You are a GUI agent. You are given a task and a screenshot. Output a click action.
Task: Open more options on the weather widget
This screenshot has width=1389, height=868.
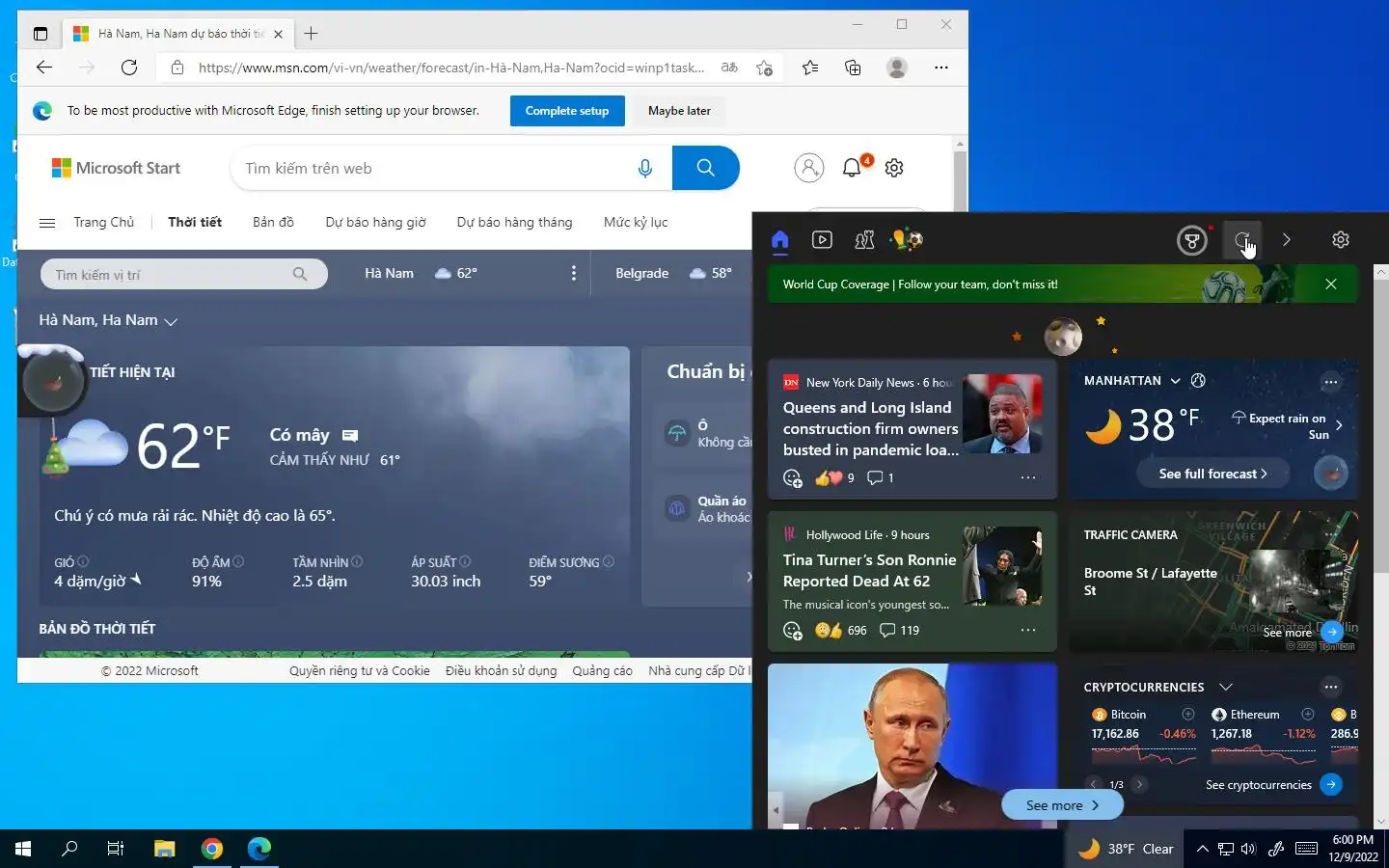(1331, 382)
